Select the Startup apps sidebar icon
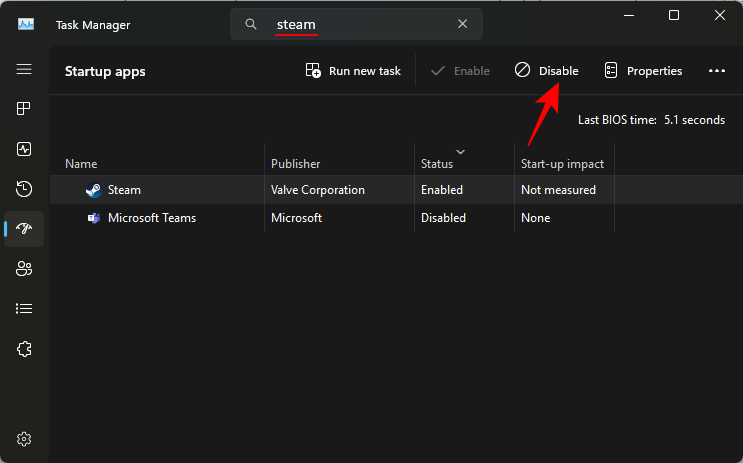Image resolution: width=743 pixels, height=463 pixels. click(24, 229)
